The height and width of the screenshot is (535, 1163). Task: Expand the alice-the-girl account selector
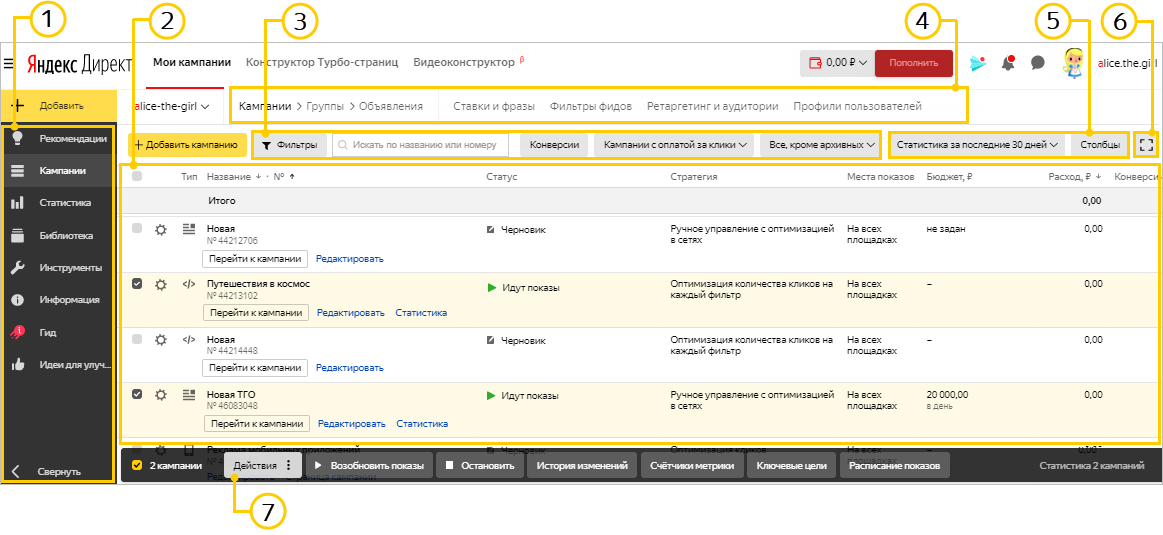171,106
